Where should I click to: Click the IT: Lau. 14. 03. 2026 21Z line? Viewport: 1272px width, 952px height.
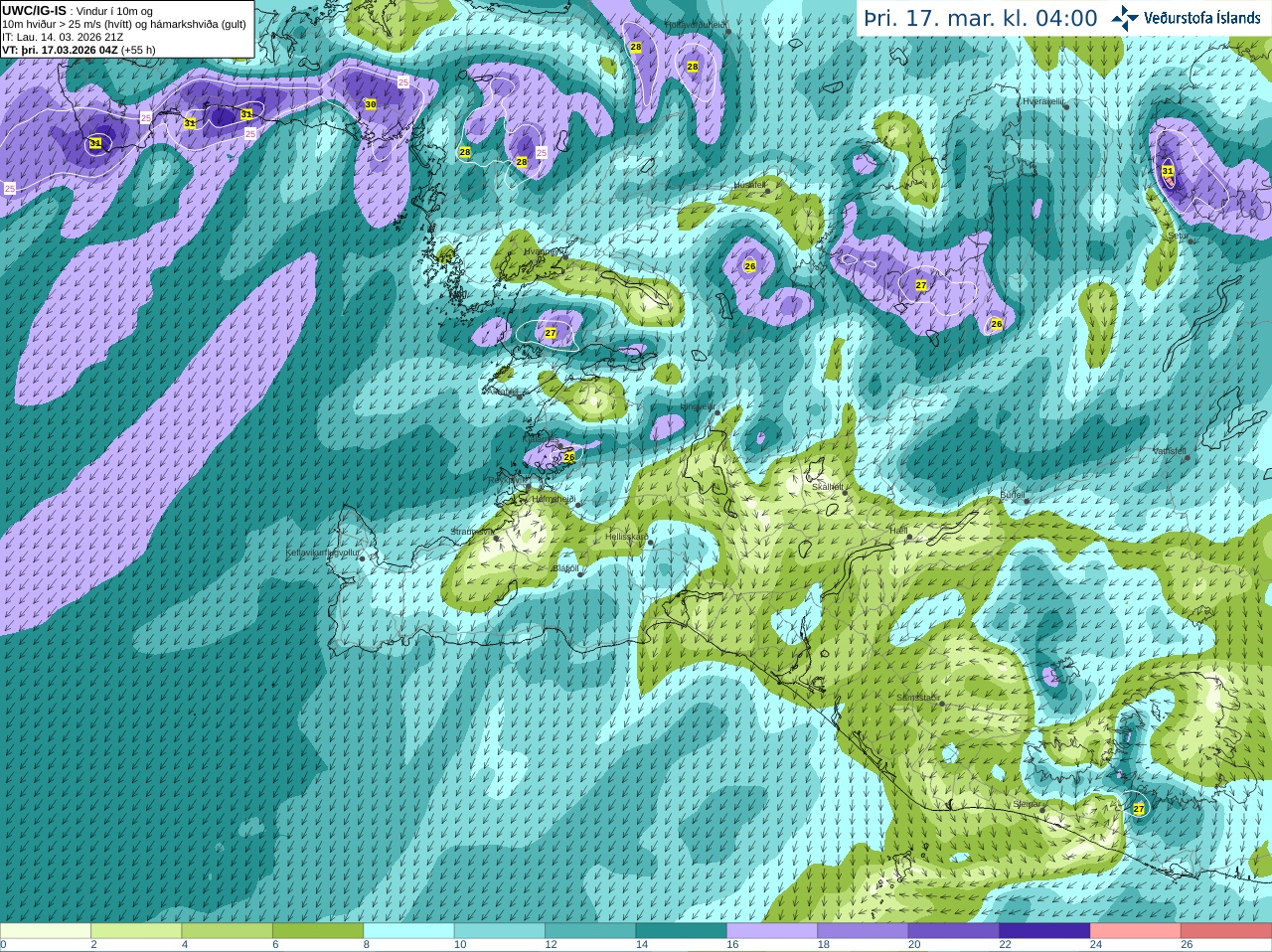pyautogui.click(x=63, y=37)
